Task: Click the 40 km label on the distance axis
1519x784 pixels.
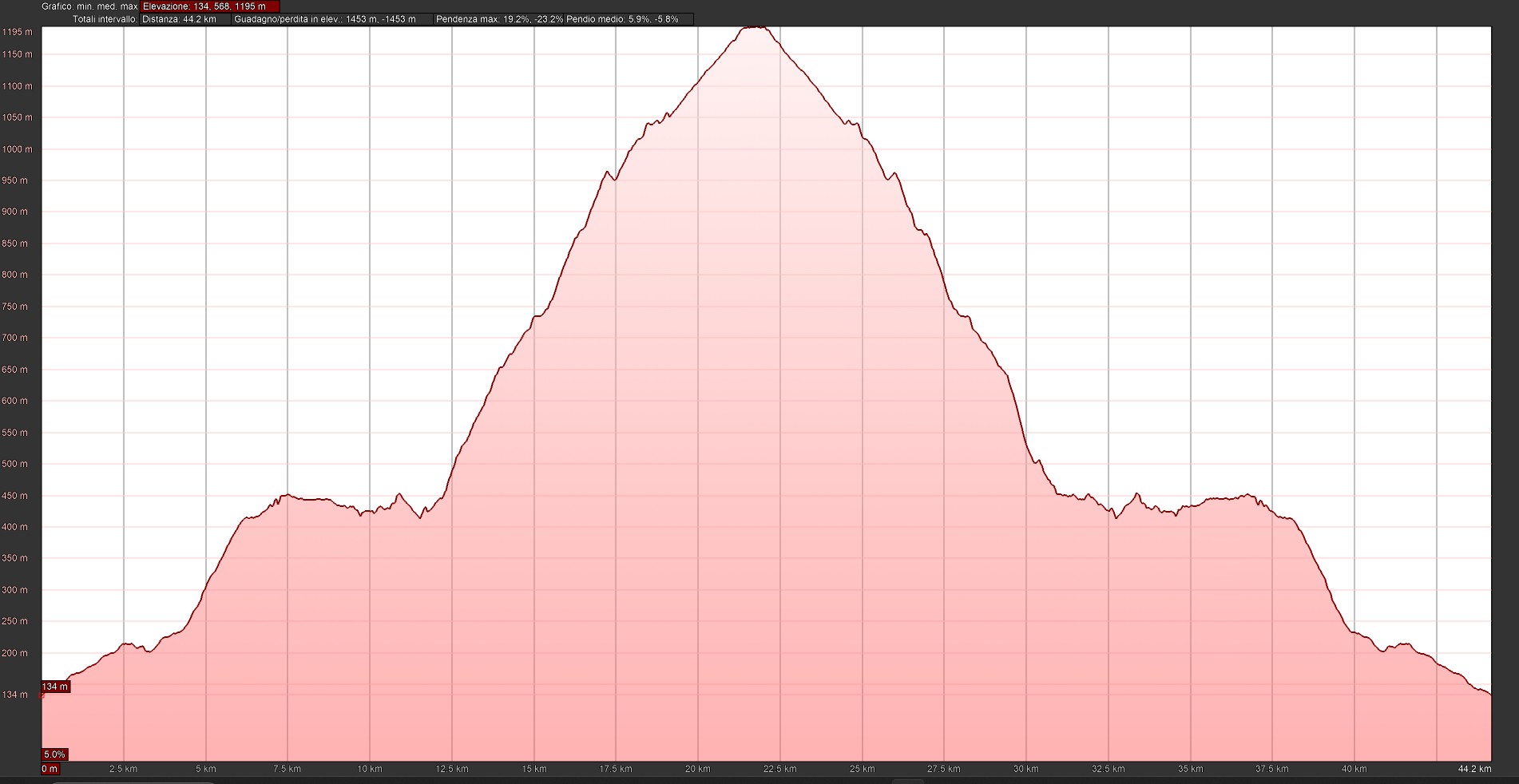Action: click(x=1354, y=769)
